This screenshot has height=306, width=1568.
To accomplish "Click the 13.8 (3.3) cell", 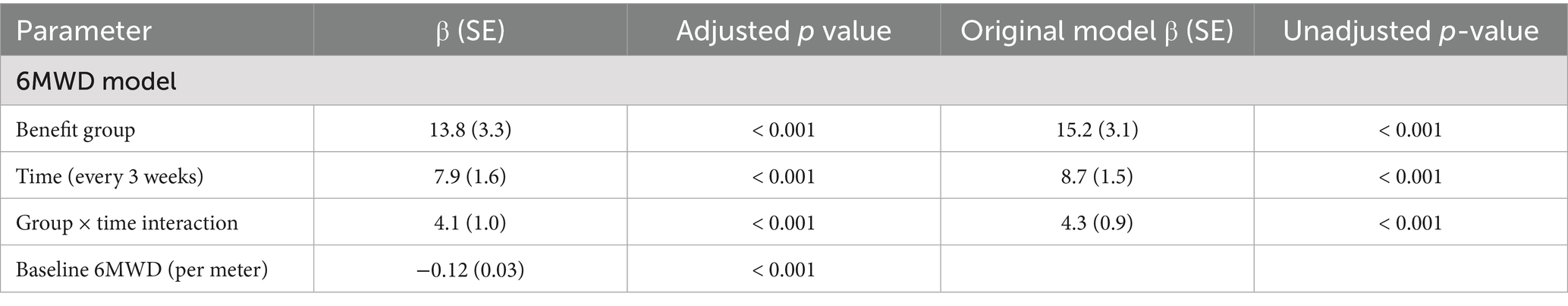I will point(470,130).
